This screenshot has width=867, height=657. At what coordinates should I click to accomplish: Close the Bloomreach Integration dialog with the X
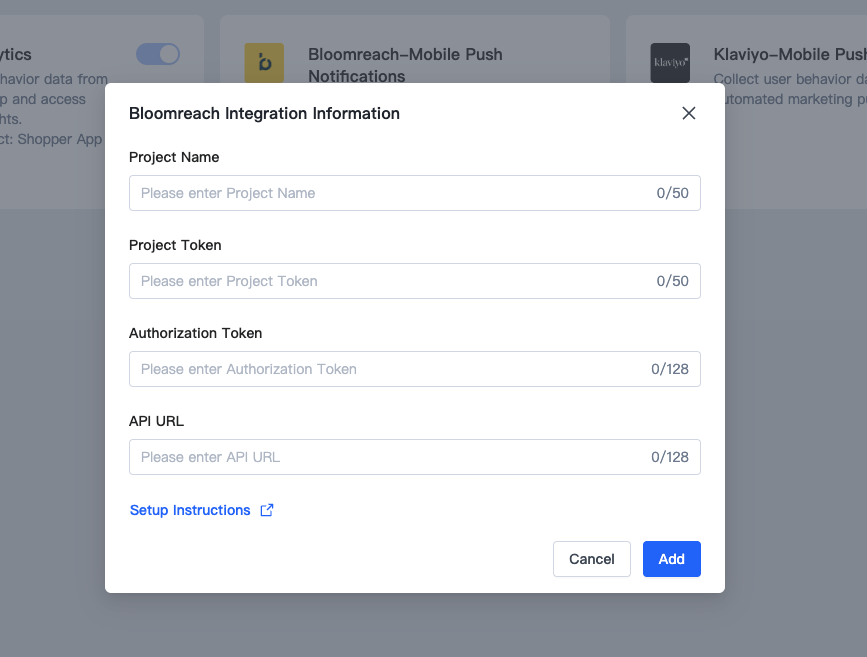coord(688,113)
